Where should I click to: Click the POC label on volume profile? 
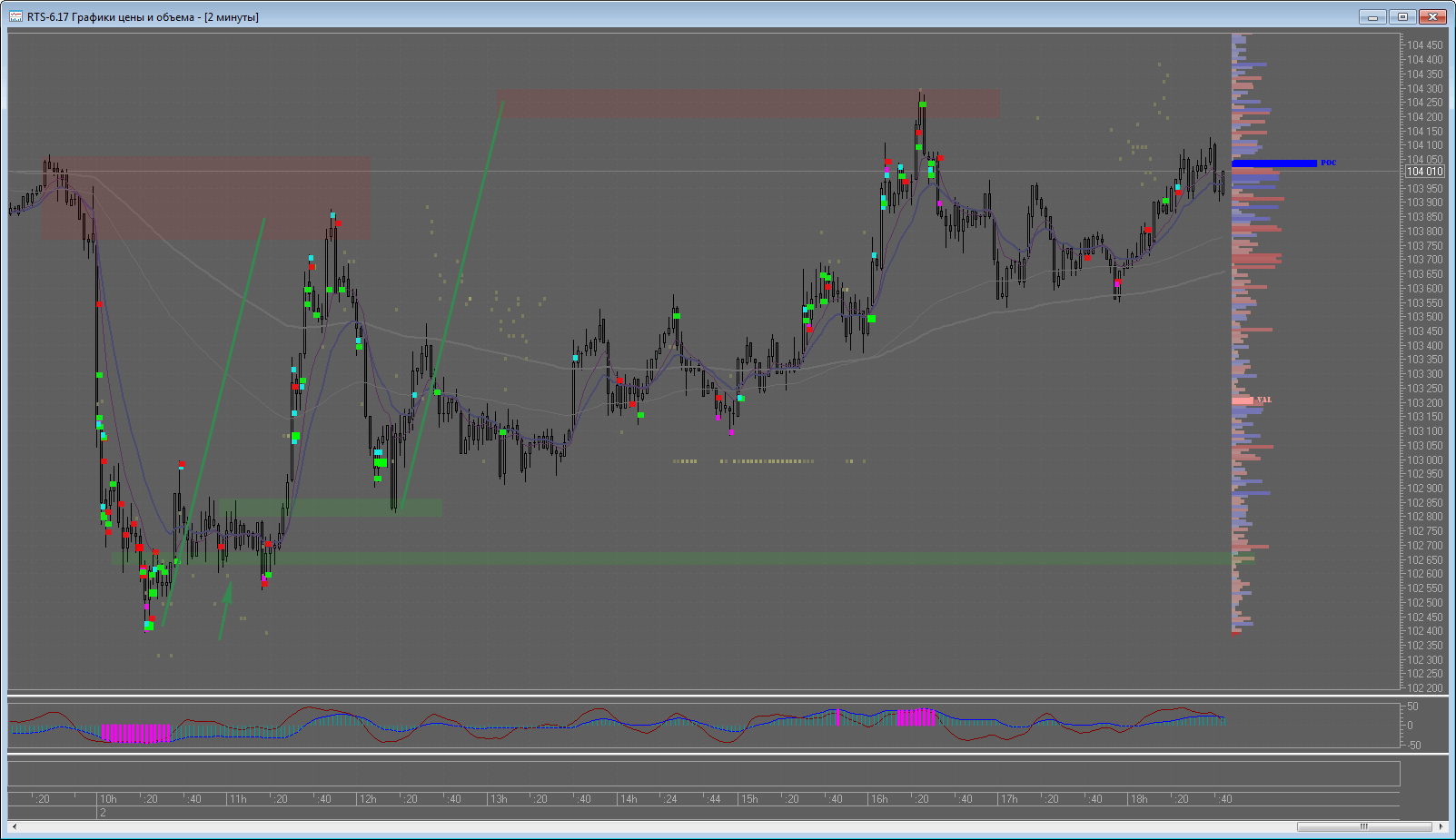[x=1328, y=163]
